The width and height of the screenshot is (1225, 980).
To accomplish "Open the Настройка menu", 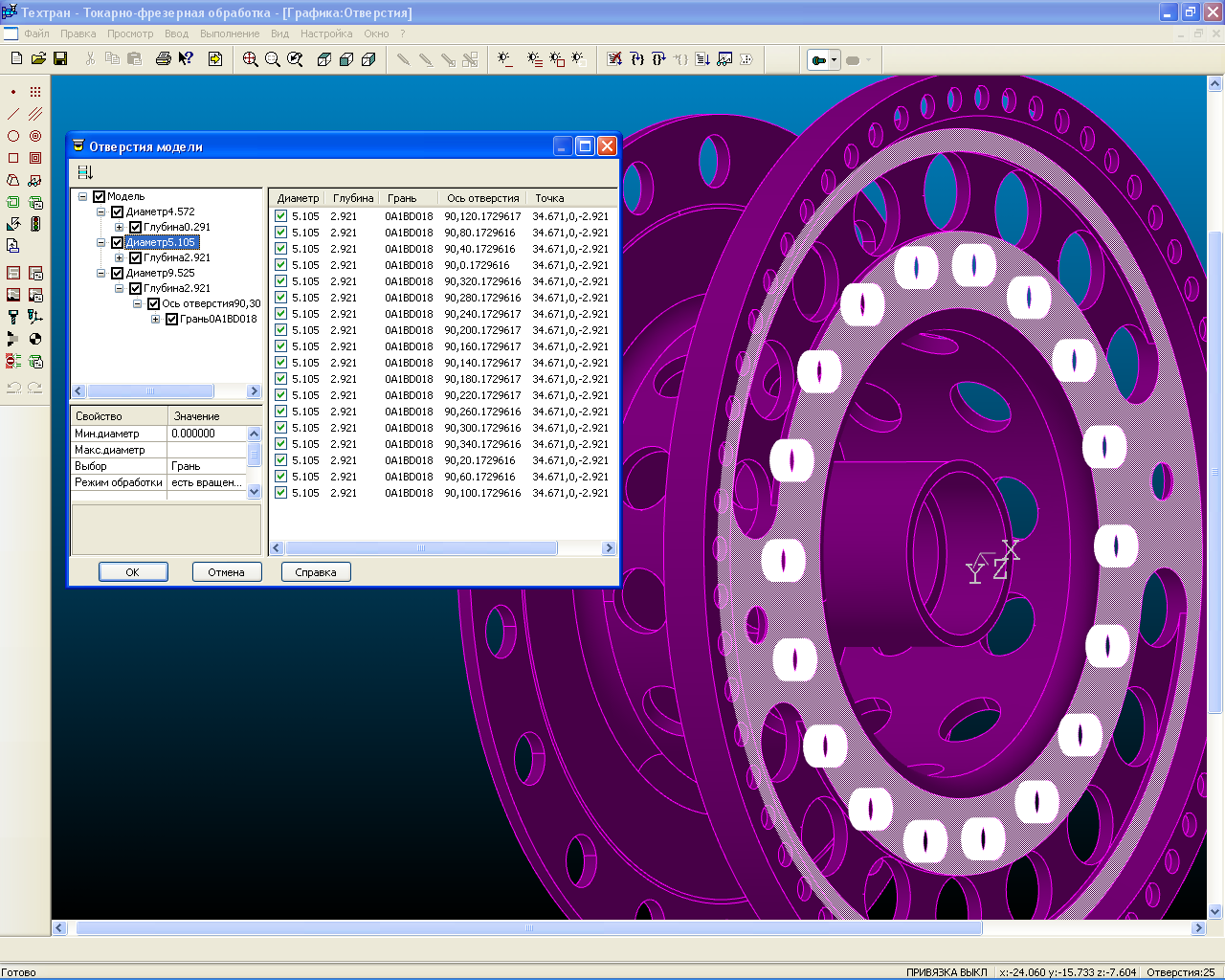I will (x=325, y=33).
